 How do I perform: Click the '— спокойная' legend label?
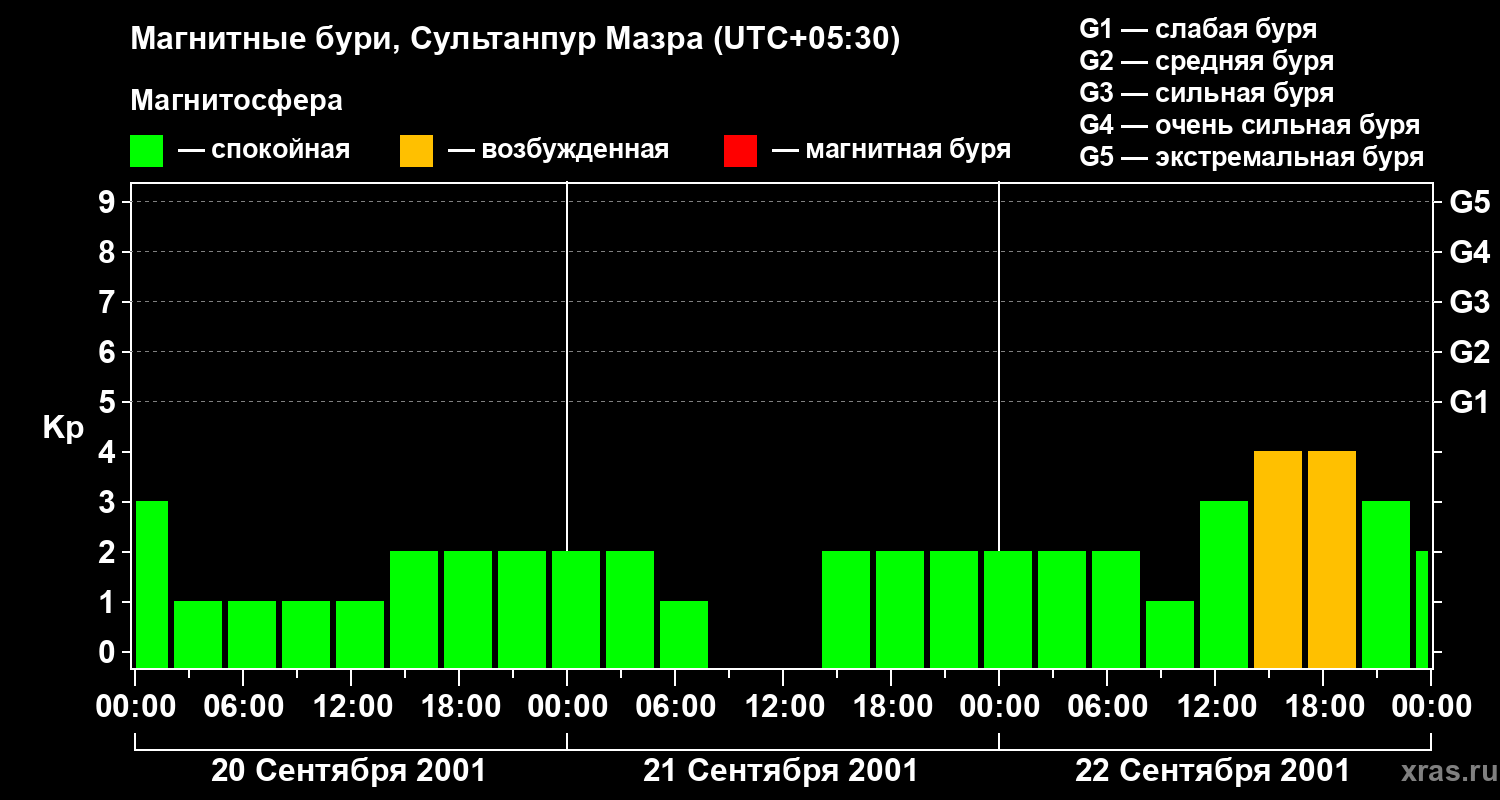[264, 150]
